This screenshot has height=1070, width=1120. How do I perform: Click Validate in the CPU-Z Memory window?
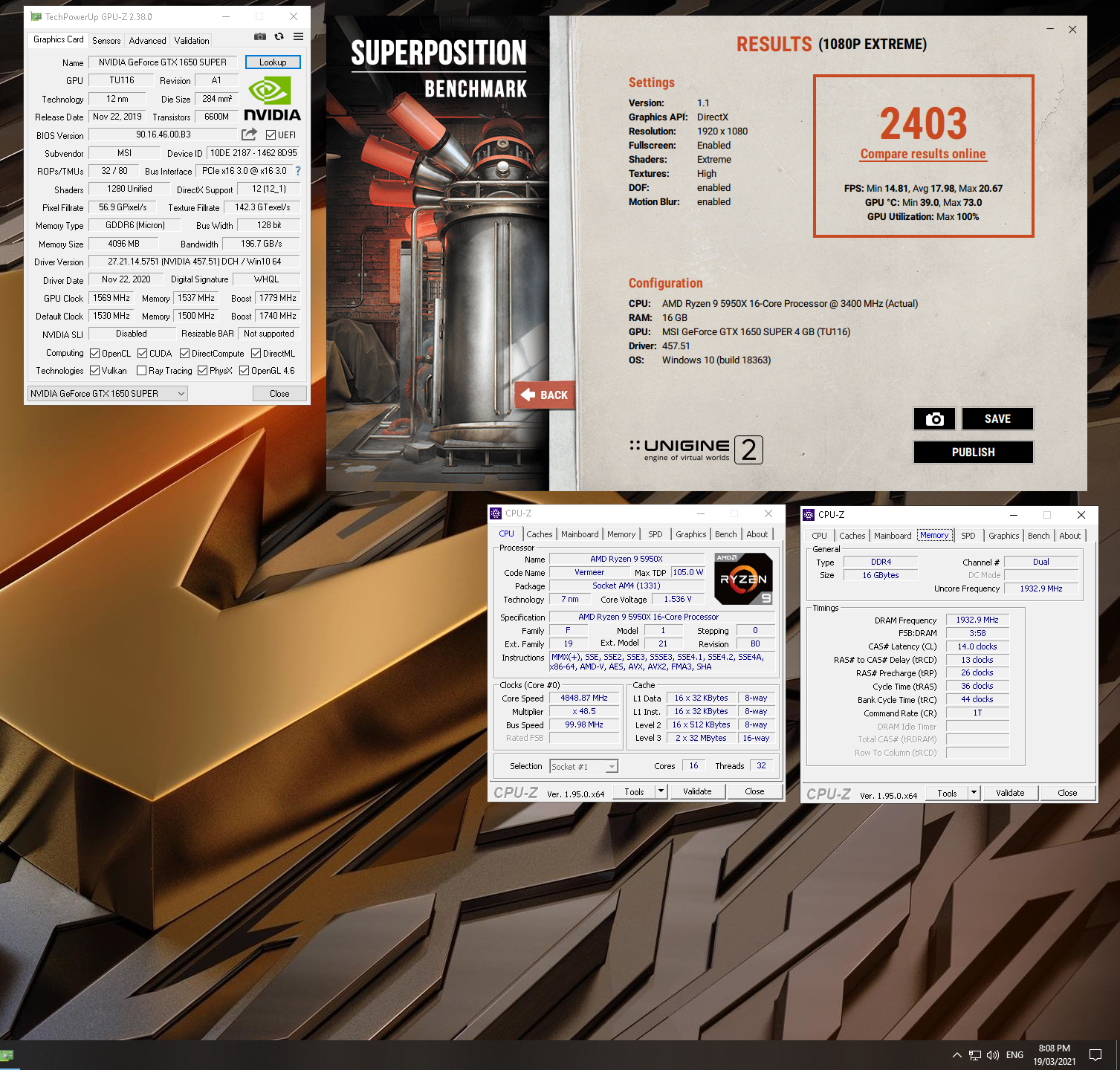pos(1010,793)
